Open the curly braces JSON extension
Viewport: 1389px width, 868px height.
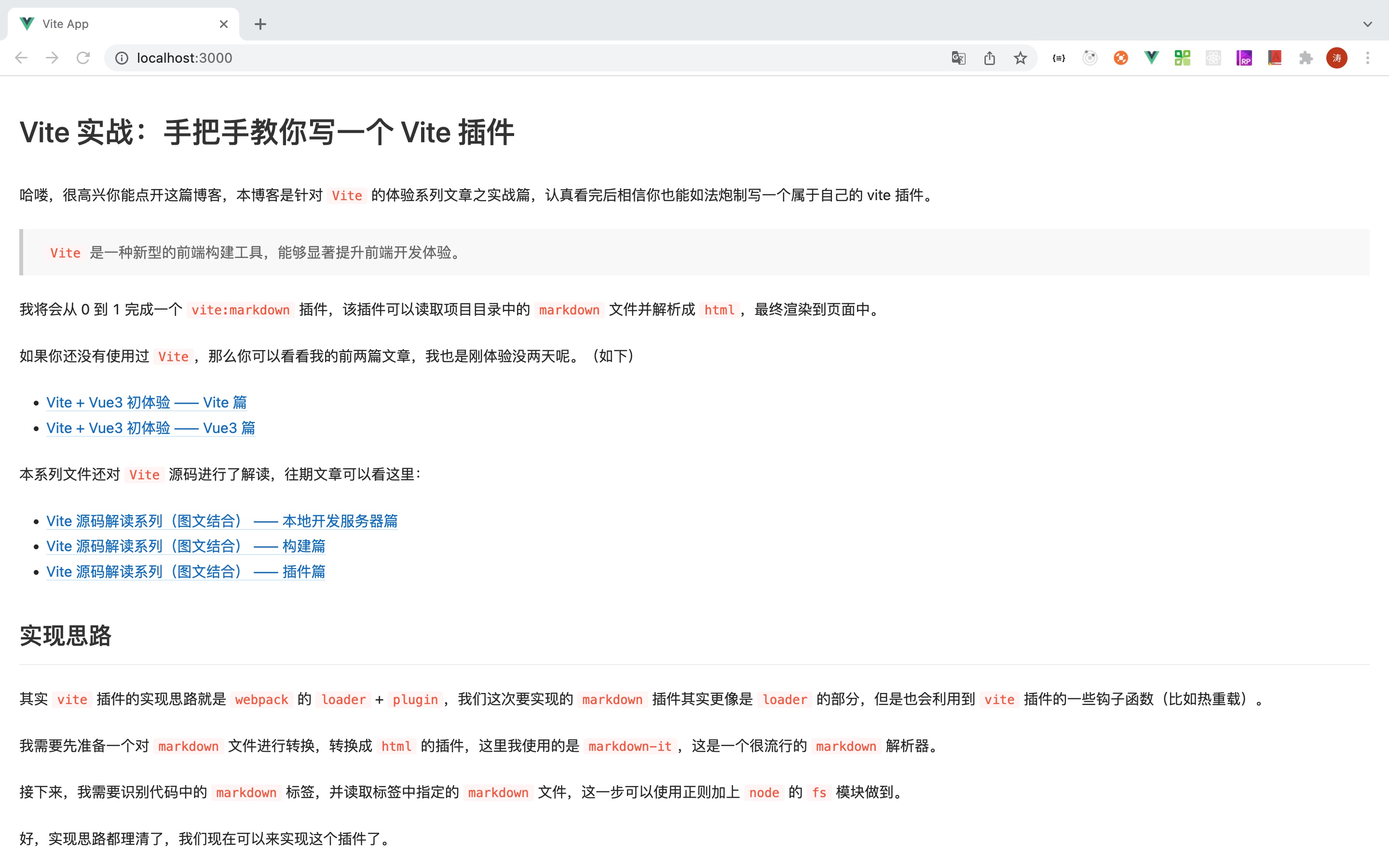[x=1059, y=58]
